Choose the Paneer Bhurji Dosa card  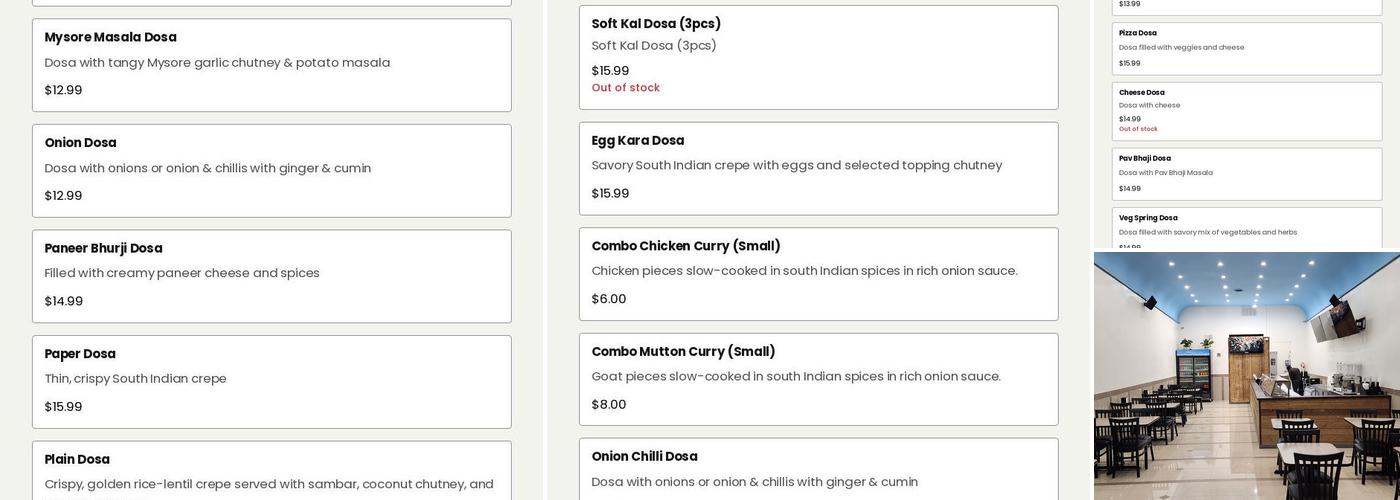coord(271,276)
